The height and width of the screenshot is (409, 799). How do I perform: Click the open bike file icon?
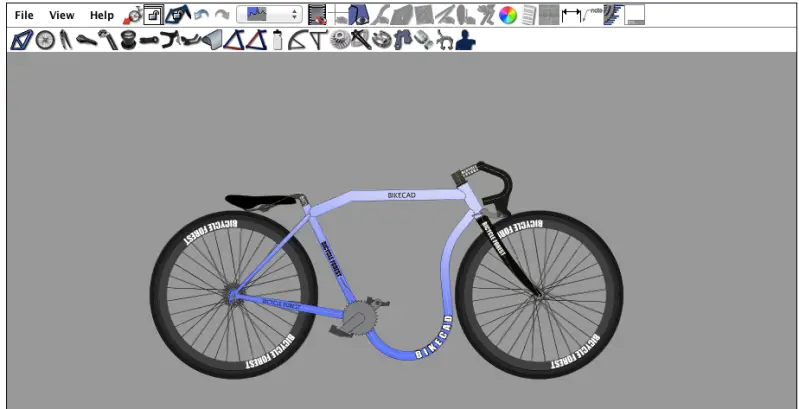[x=177, y=15]
